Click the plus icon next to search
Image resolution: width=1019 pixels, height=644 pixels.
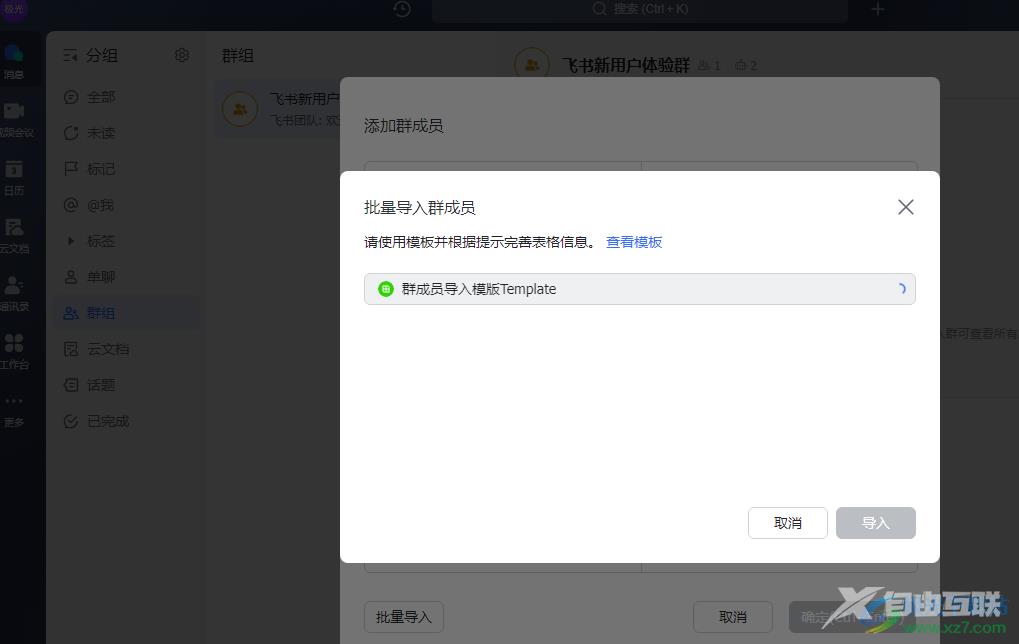pyautogui.click(x=877, y=9)
